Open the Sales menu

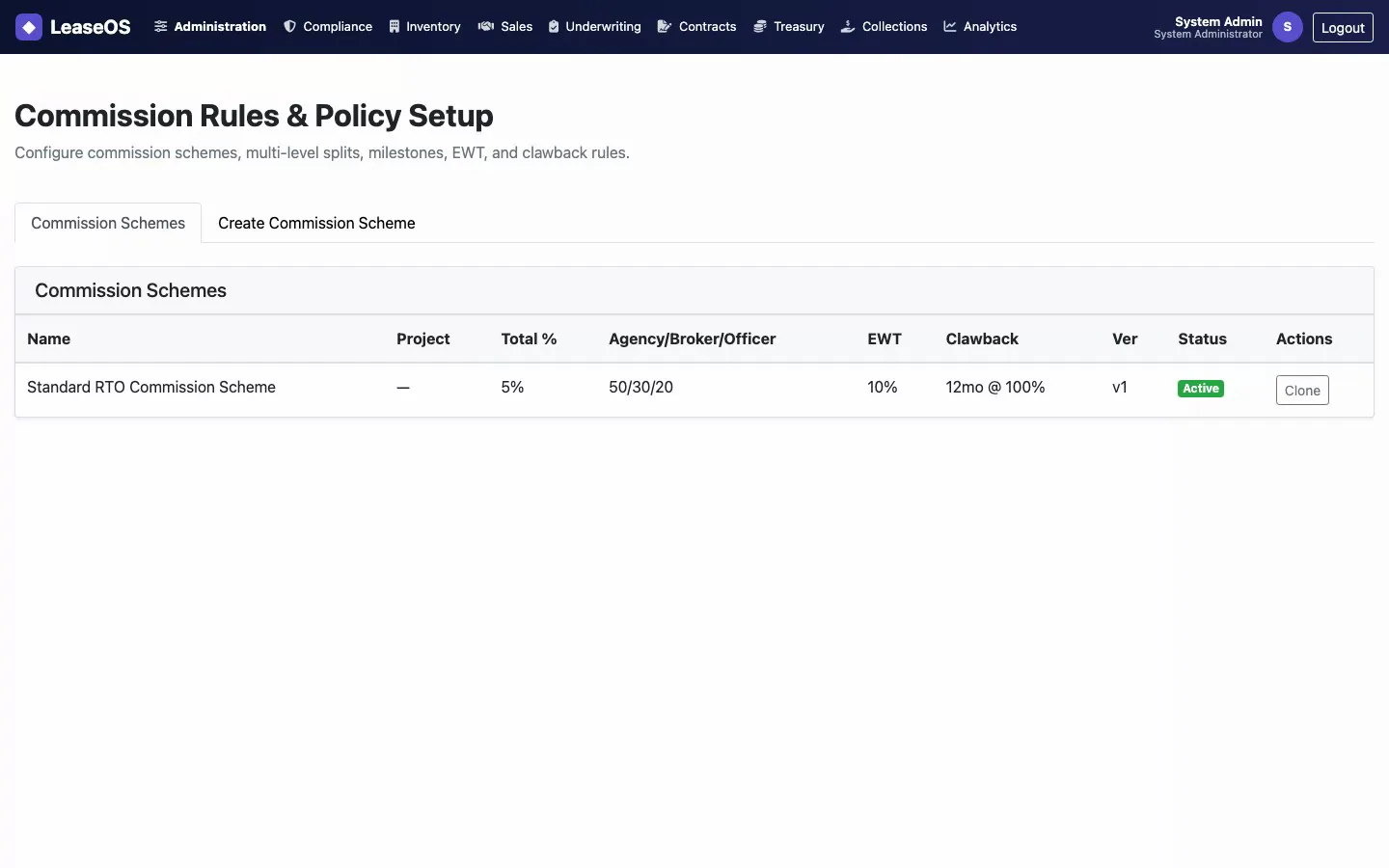point(505,27)
